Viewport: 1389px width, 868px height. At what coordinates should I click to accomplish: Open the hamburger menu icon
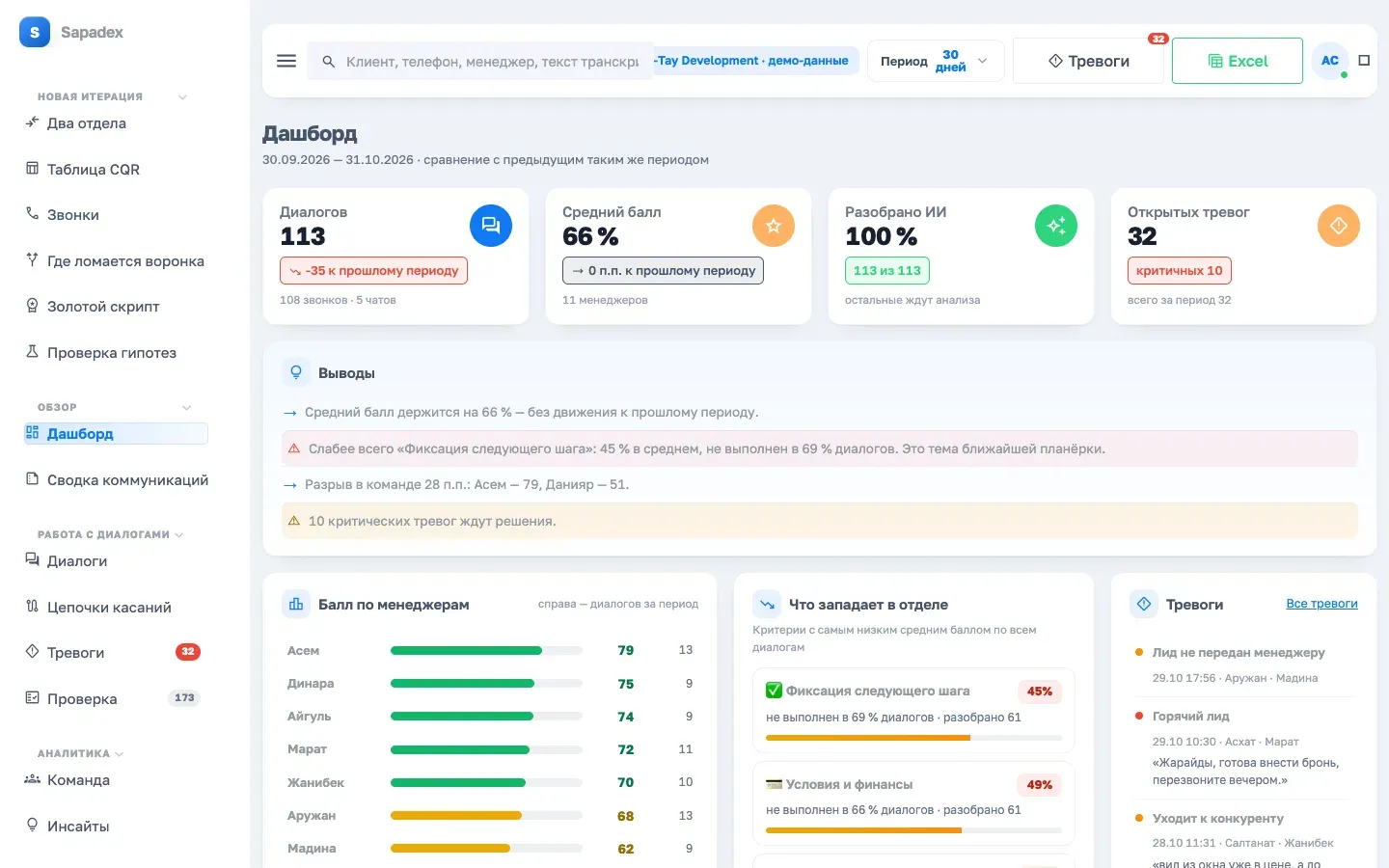[286, 61]
